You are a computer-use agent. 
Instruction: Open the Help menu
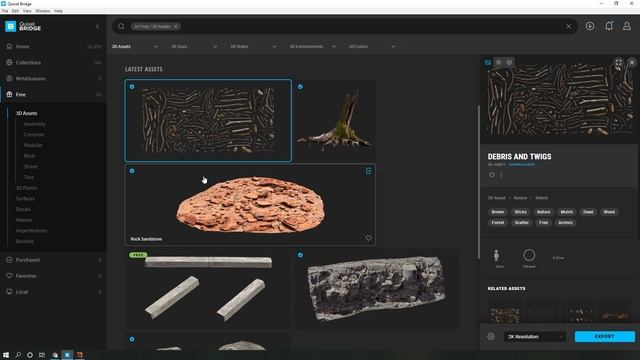pyautogui.click(x=58, y=11)
